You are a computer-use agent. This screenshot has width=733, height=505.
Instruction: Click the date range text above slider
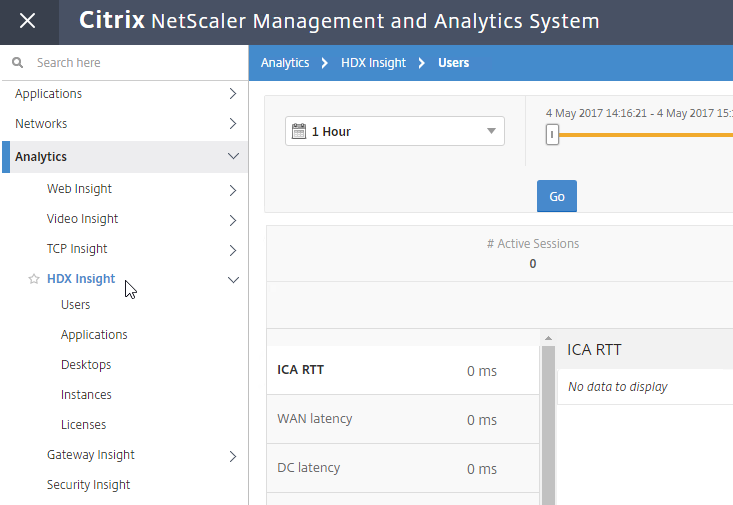639,113
